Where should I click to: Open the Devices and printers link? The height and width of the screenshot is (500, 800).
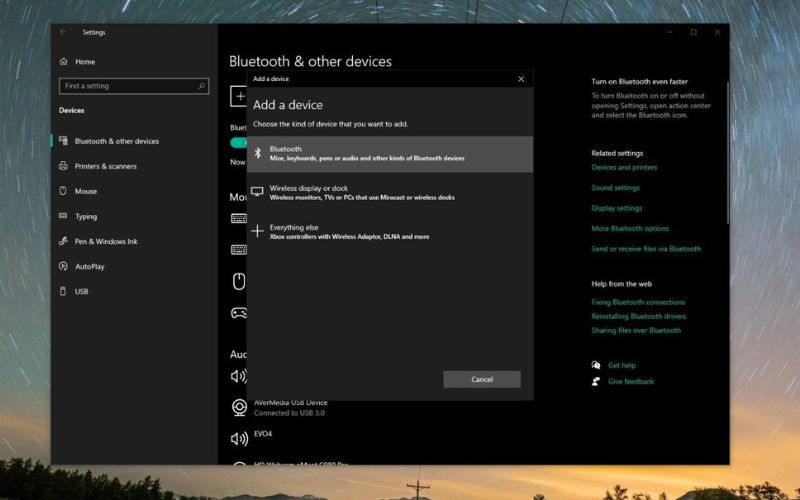[624, 167]
